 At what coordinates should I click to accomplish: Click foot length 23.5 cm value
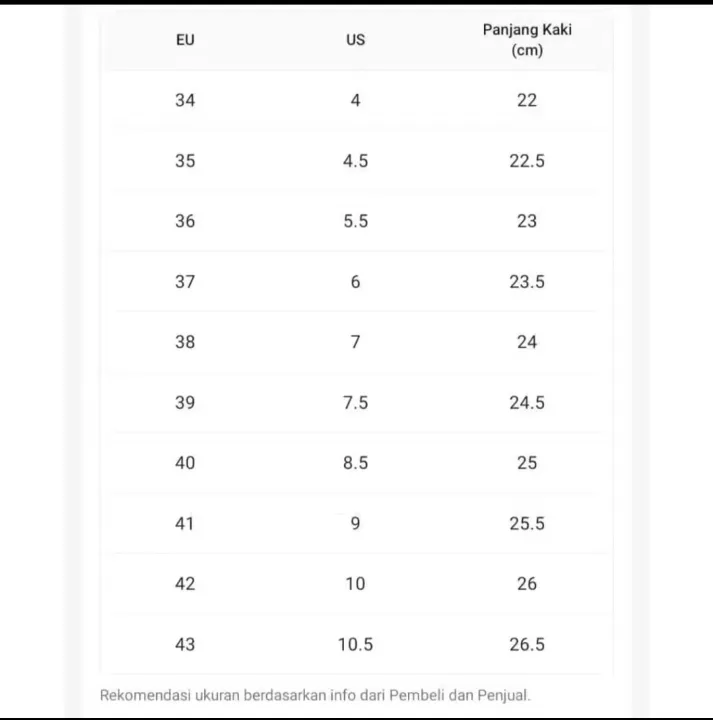(527, 281)
